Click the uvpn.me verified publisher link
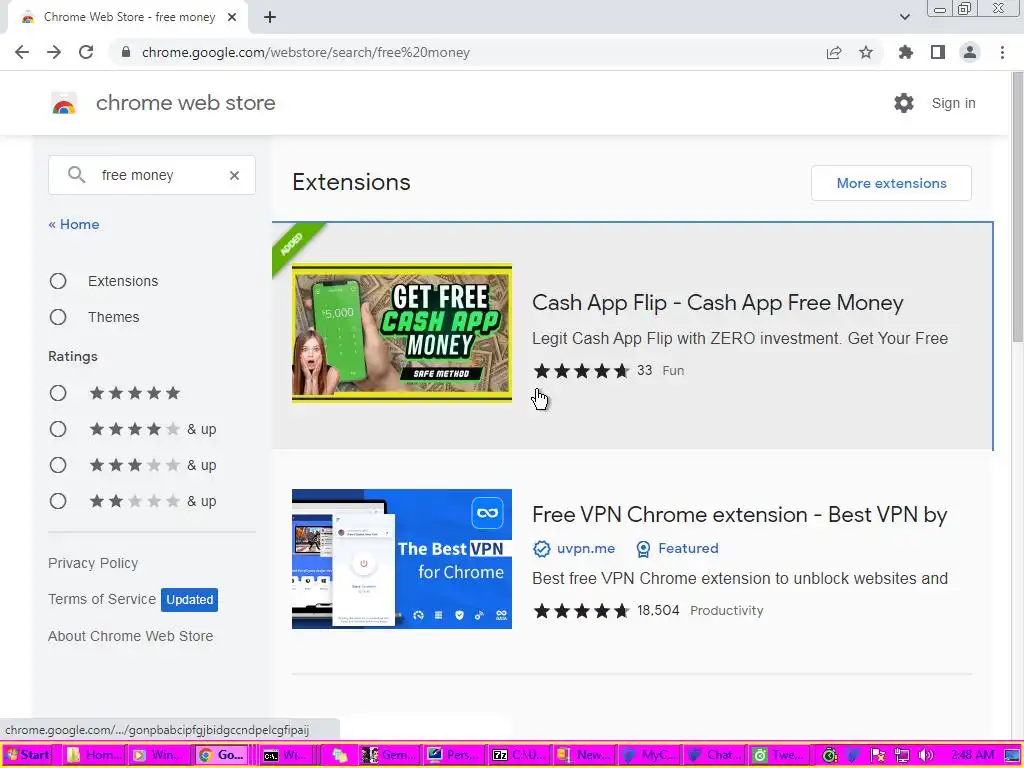Screen dimensions: 1024x768 click(574, 549)
